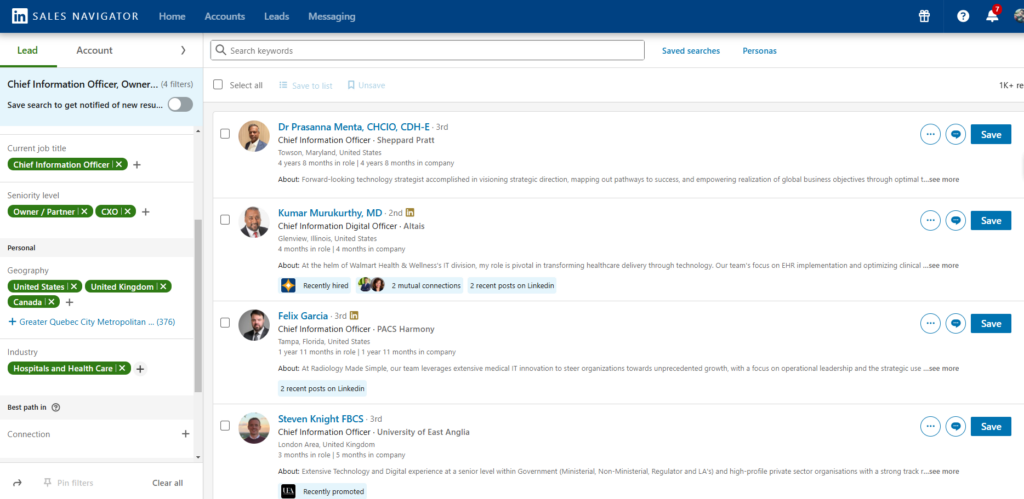Add another seniority level filter

point(146,212)
